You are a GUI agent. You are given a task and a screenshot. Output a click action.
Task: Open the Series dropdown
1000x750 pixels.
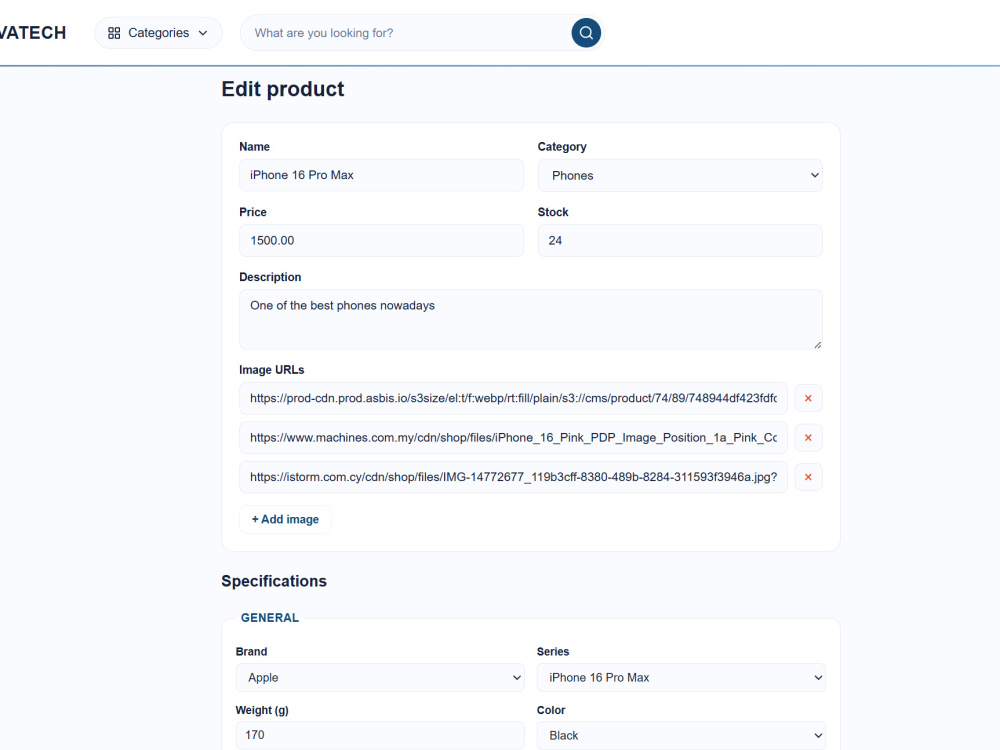click(681, 677)
